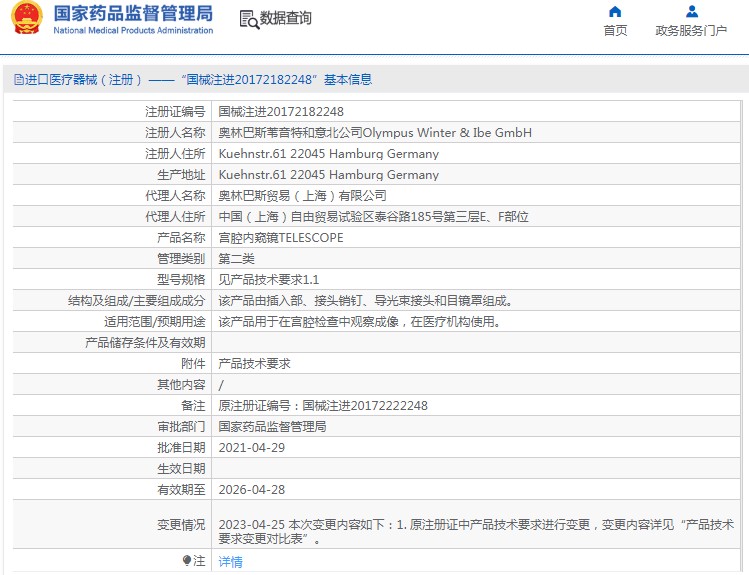Open the 详情 details link
Image resolution: width=749 pixels, height=575 pixels.
(230, 562)
